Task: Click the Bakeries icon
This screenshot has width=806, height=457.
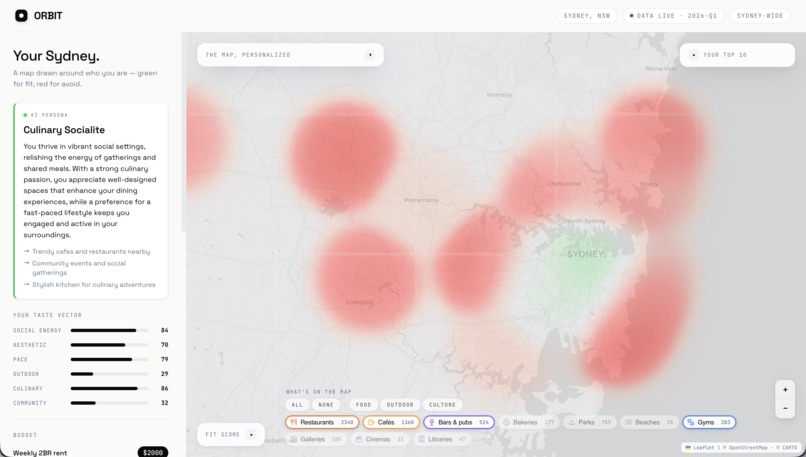Action: (x=506, y=422)
